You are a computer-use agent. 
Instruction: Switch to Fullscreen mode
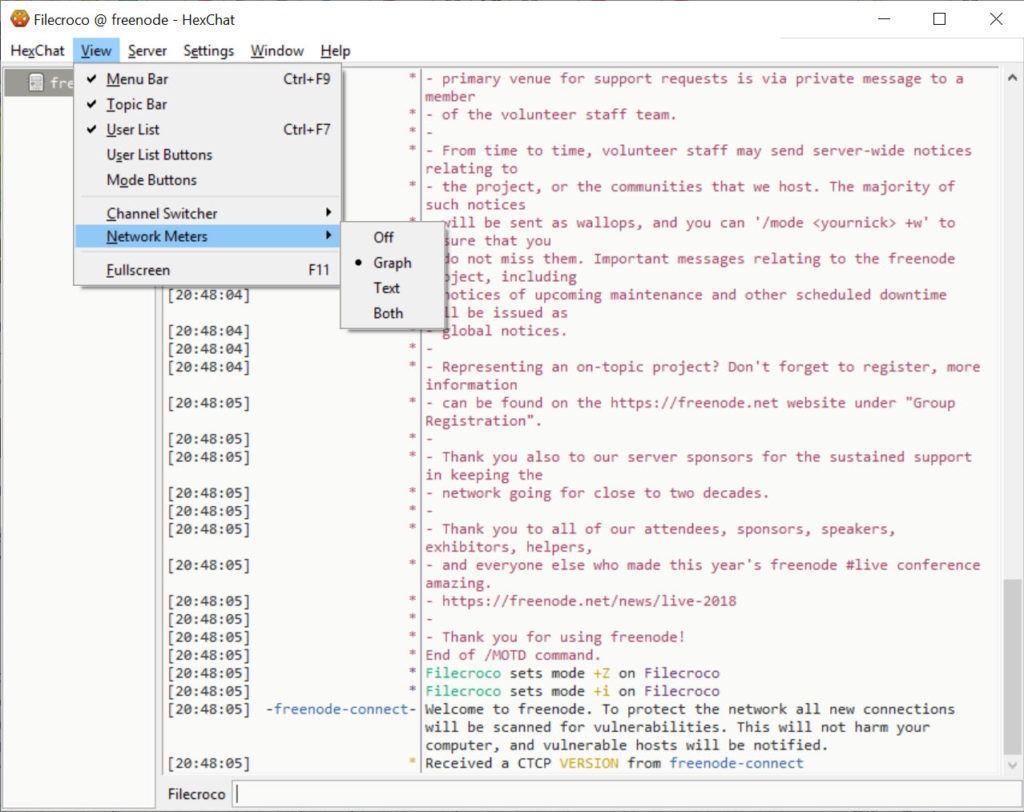(208, 270)
